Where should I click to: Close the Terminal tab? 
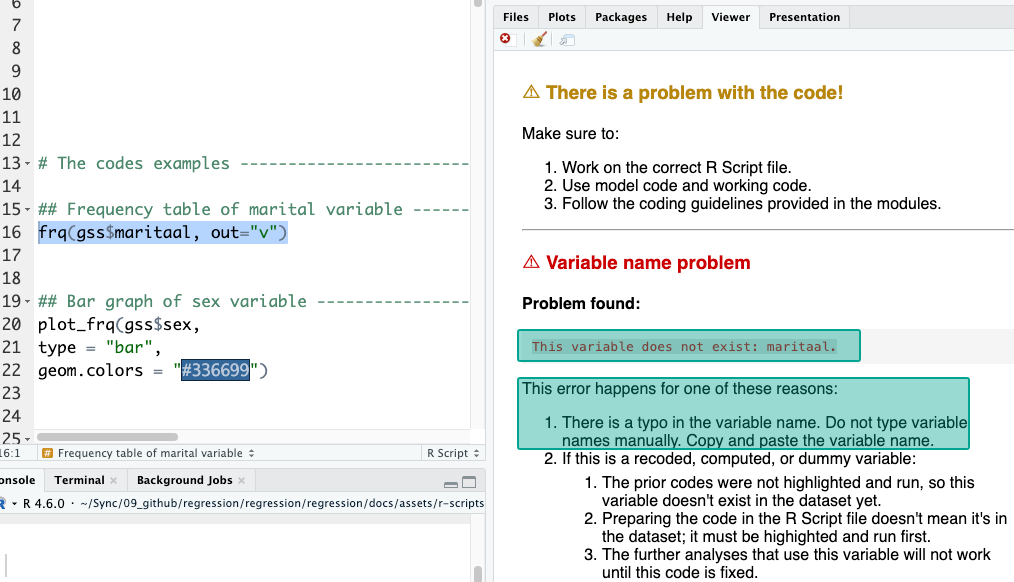(x=114, y=480)
